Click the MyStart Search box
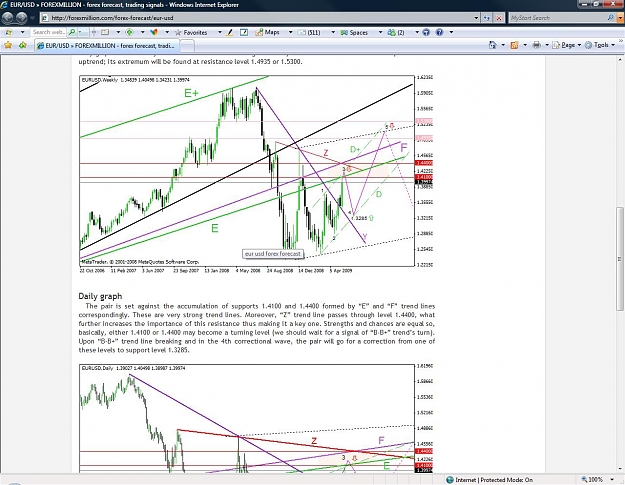625x485 pixels. click(x=557, y=18)
